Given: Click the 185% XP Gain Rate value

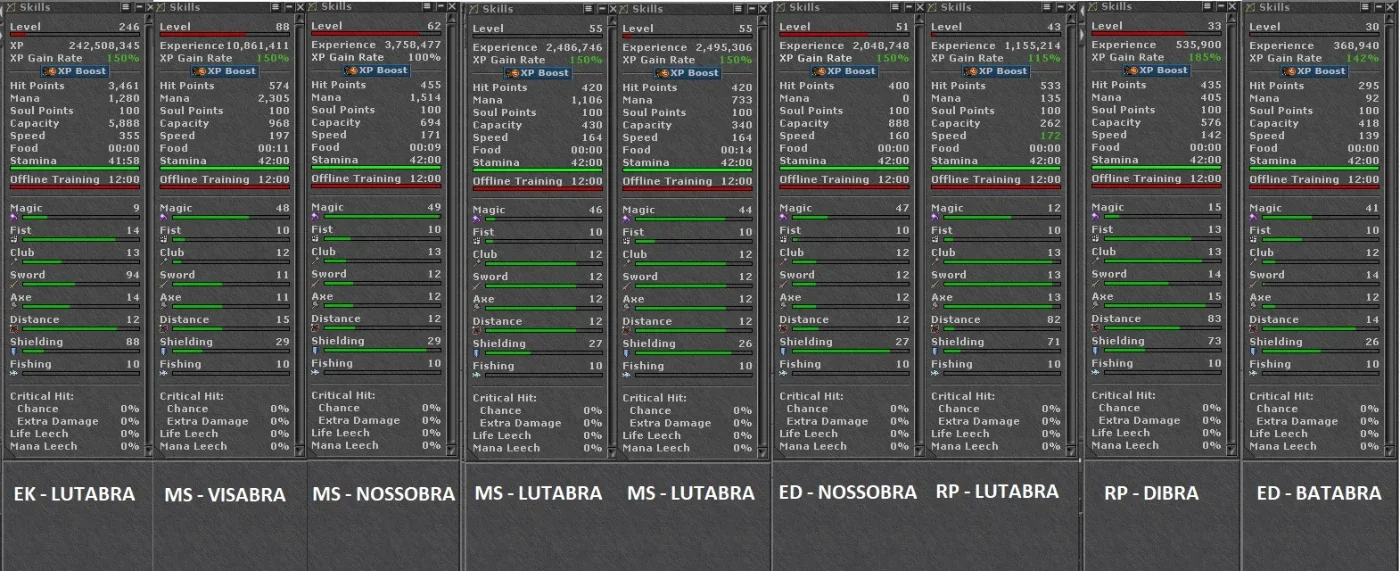Looking at the screenshot, I should pyautogui.click(x=1206, y=57).
